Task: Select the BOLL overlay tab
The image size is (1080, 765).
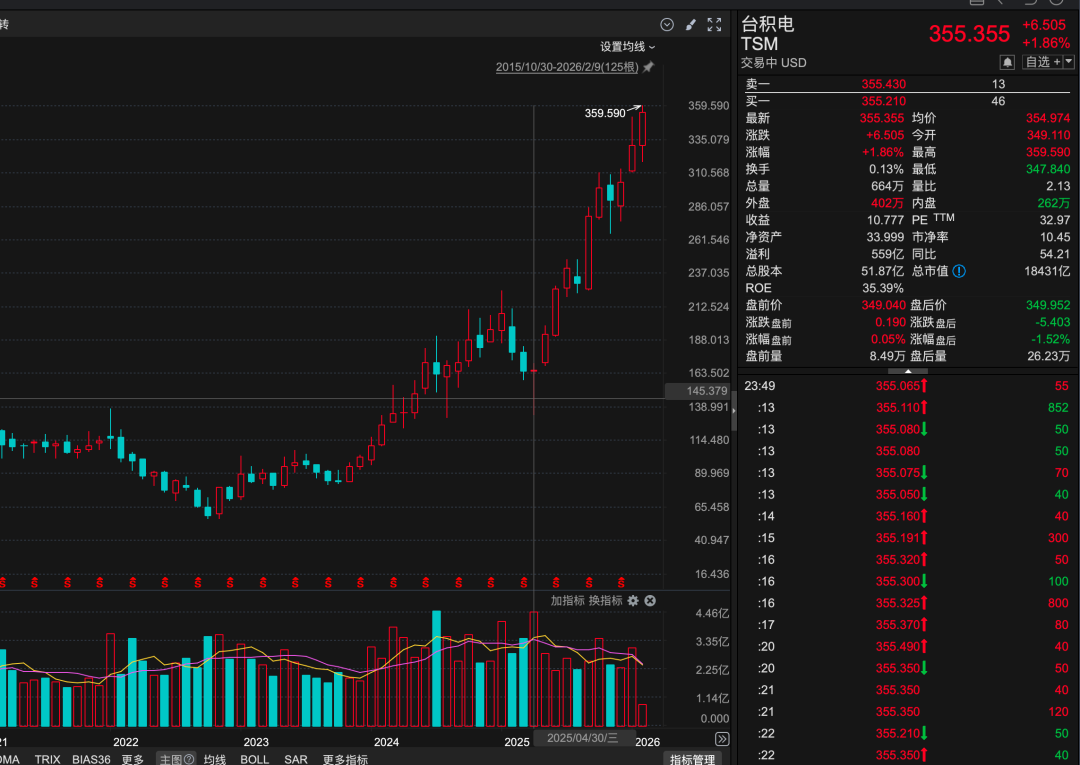Action: pyautogui.click(x=255, y=759)
